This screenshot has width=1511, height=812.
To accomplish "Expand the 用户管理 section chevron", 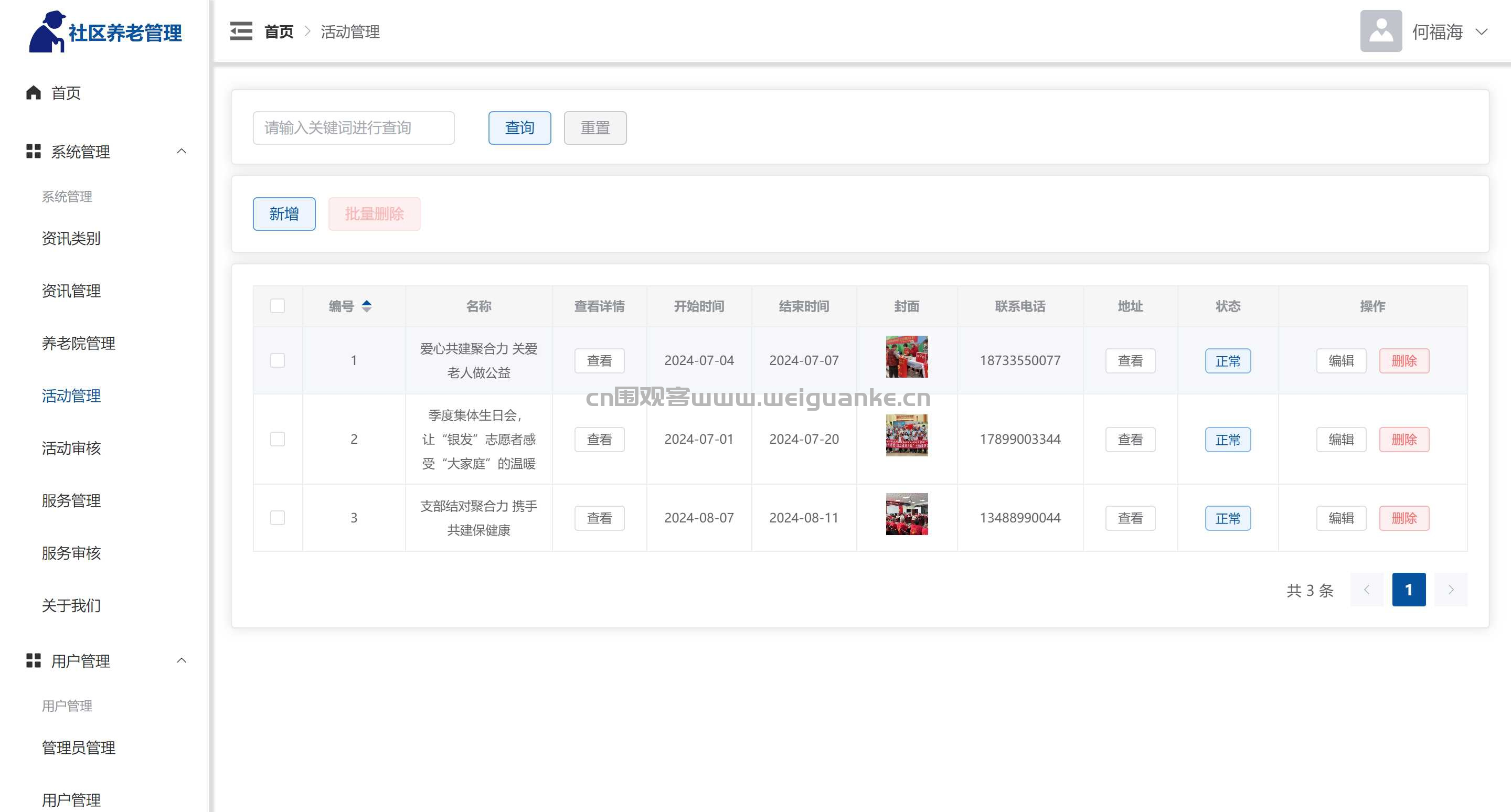I will pos(181,660).
